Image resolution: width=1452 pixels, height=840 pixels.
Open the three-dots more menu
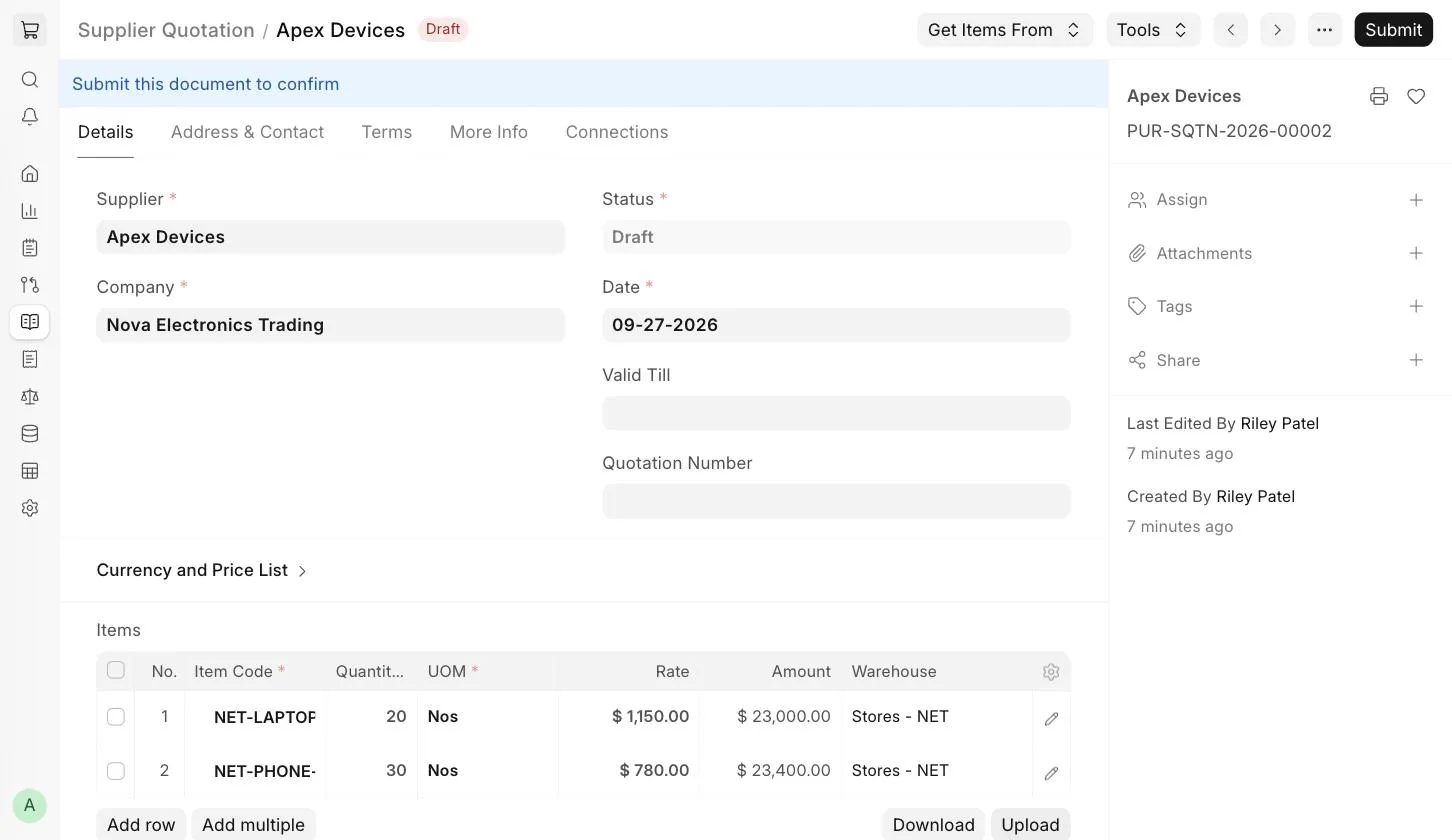[x=1325, y=30]
